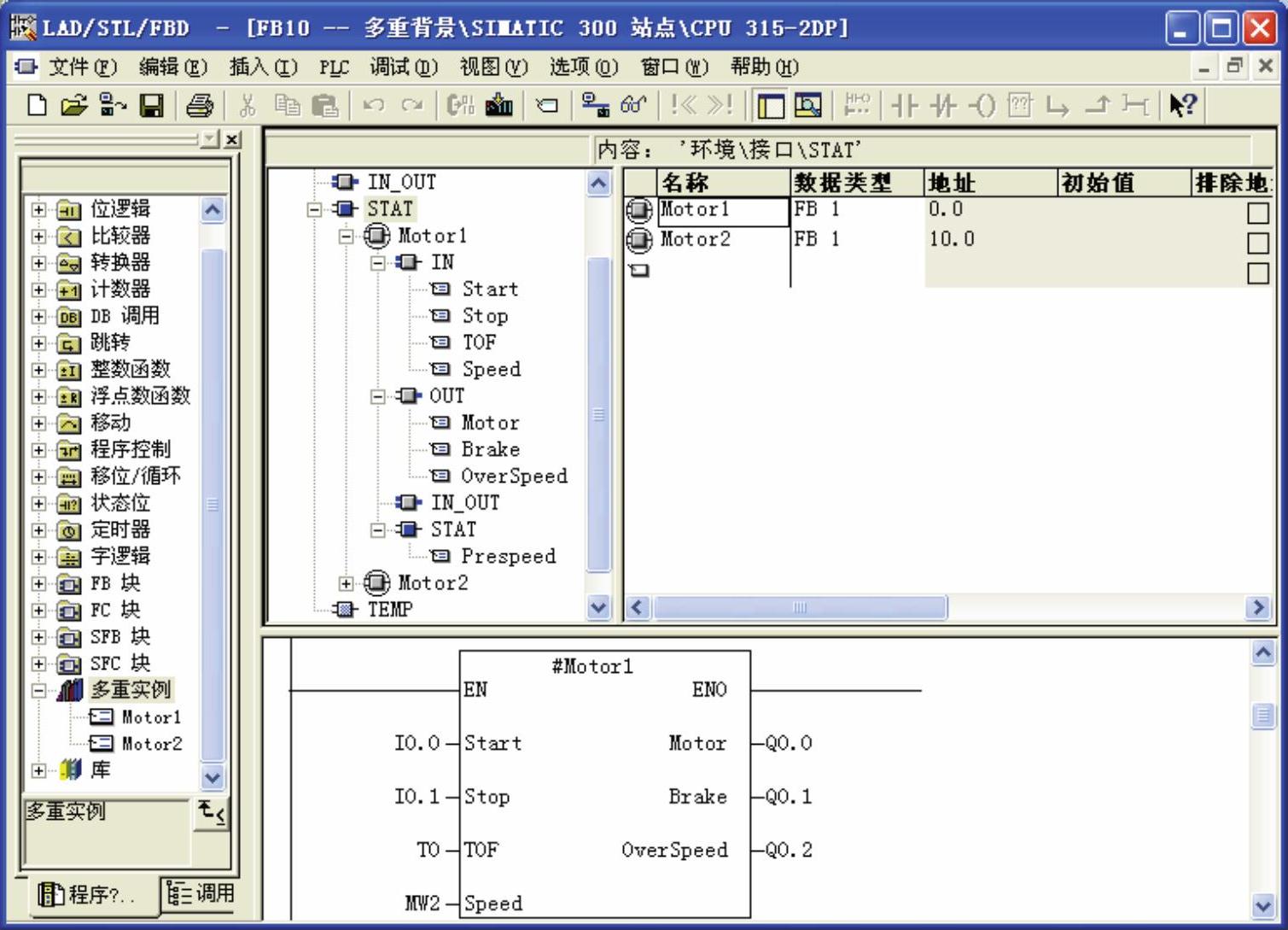
Task: Open the 插入(I) menu
Action: click(263, 67)
